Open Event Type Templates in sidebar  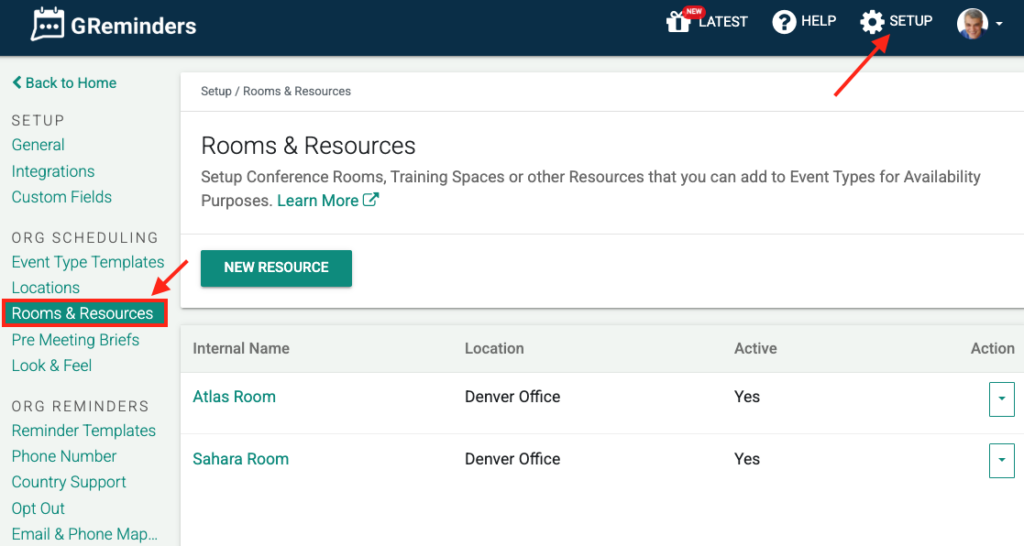click(x=88, y=262)
